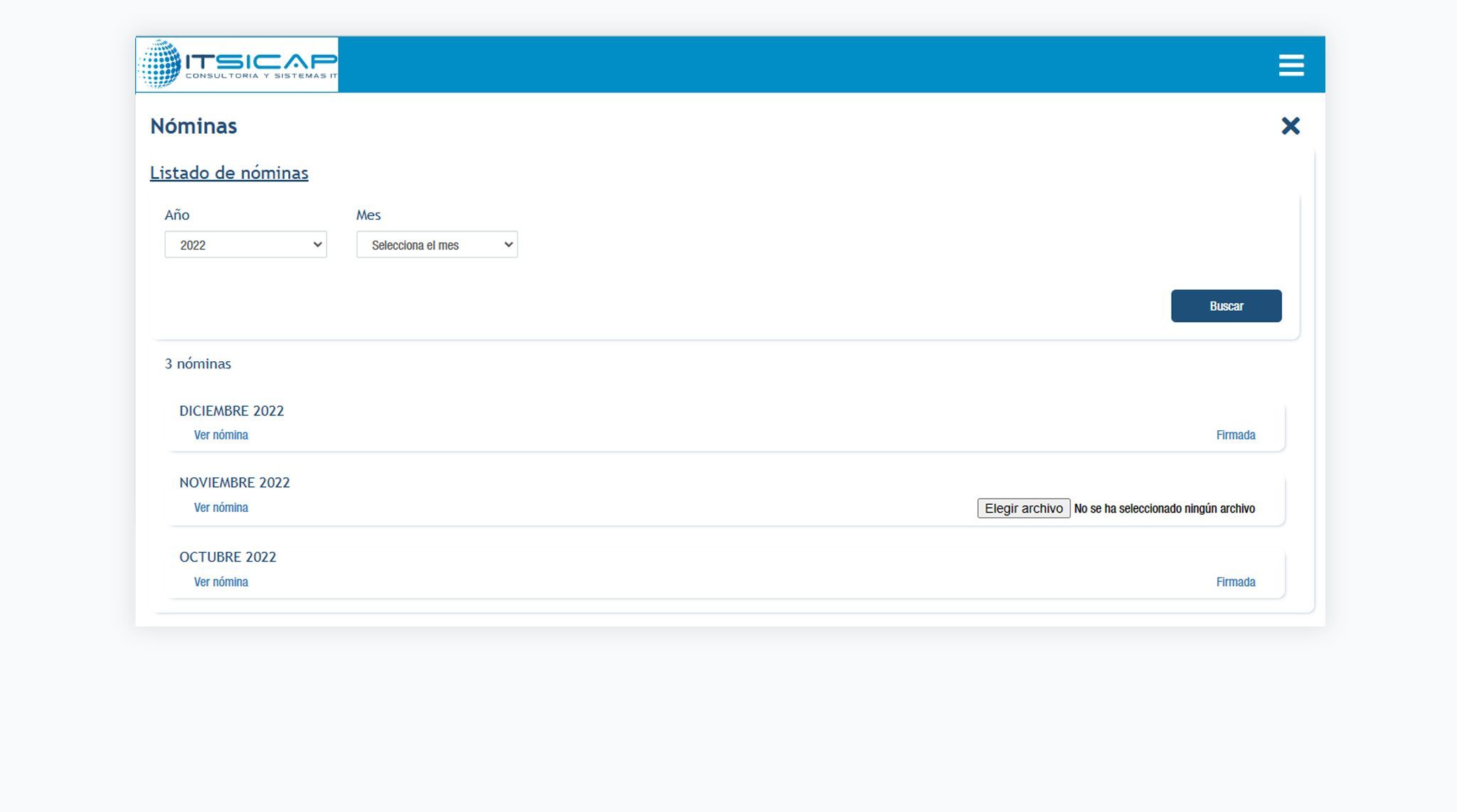Image resolution: width=1457 pixels, height=812 pixels.
Task: Click the ITSICAP globe logo
Action: 237,65
